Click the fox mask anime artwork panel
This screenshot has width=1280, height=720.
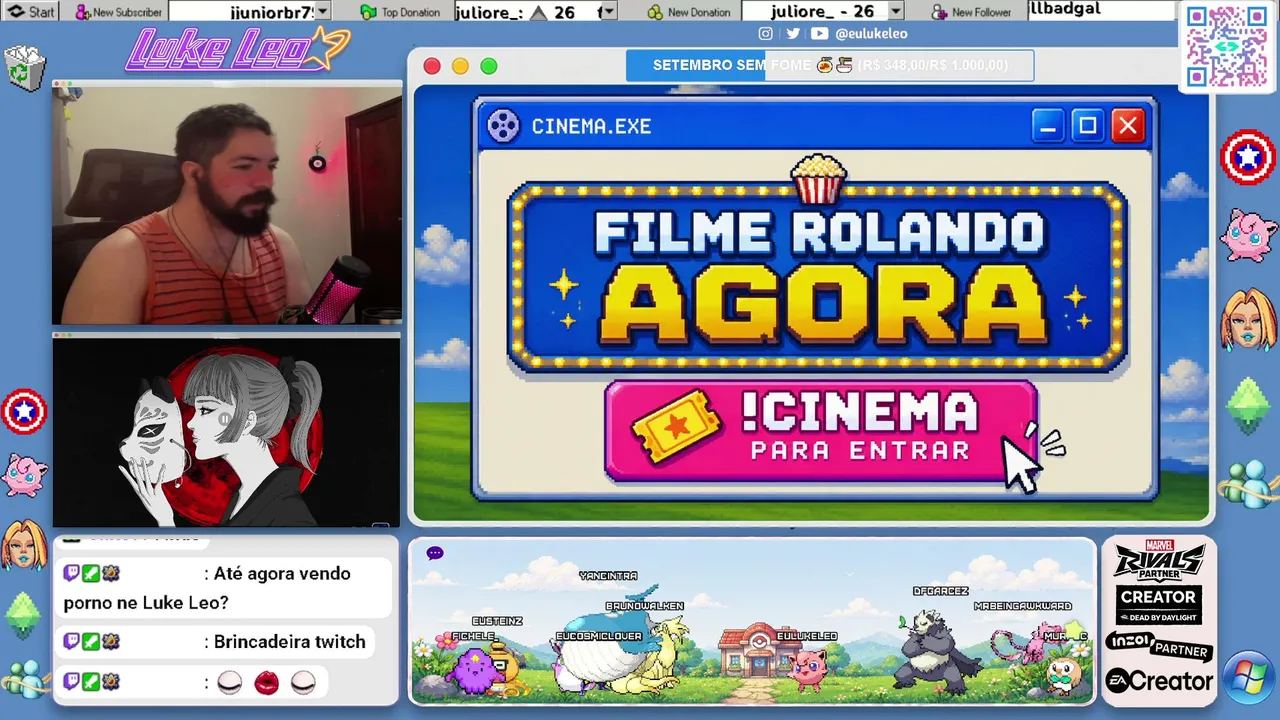(226, 430)
